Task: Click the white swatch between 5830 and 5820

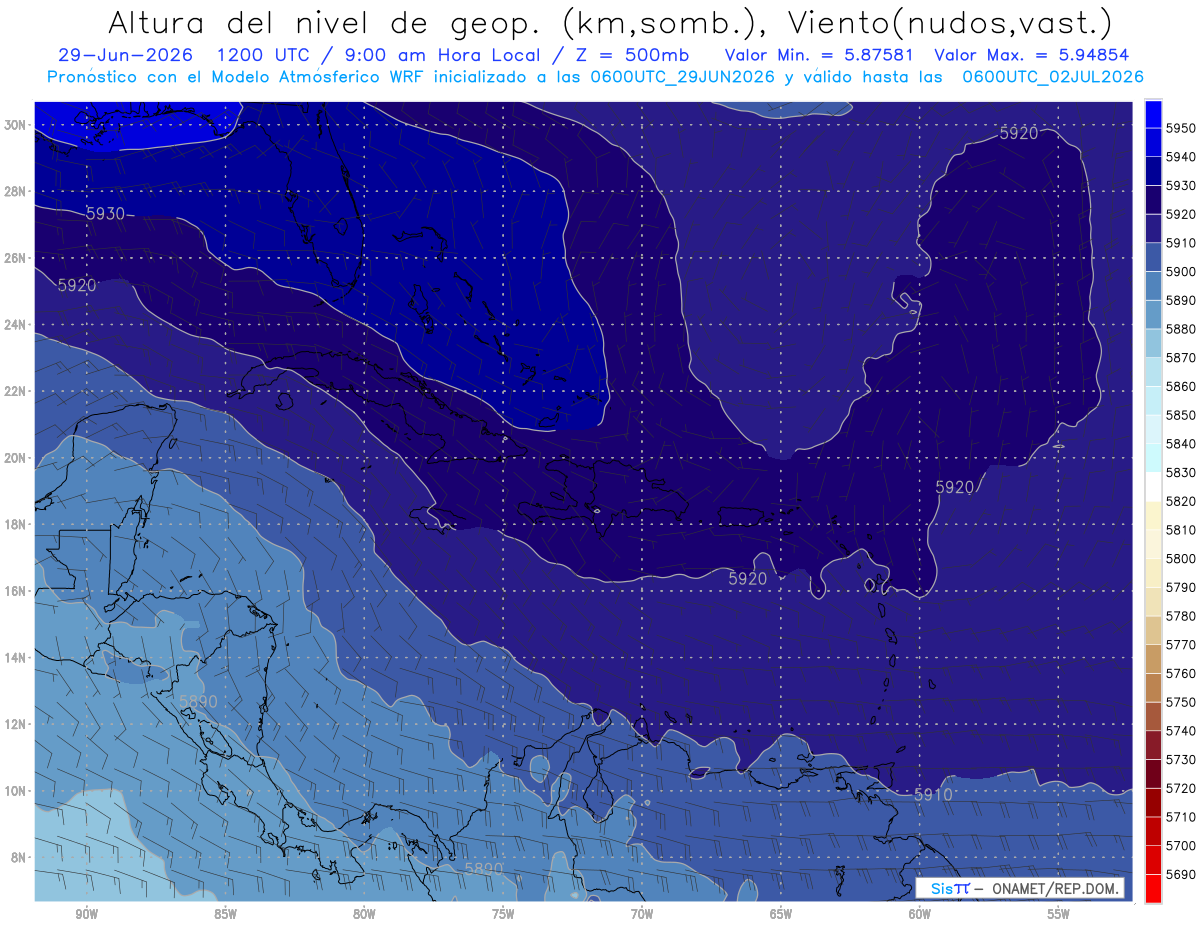Action: pos(1153,487)
